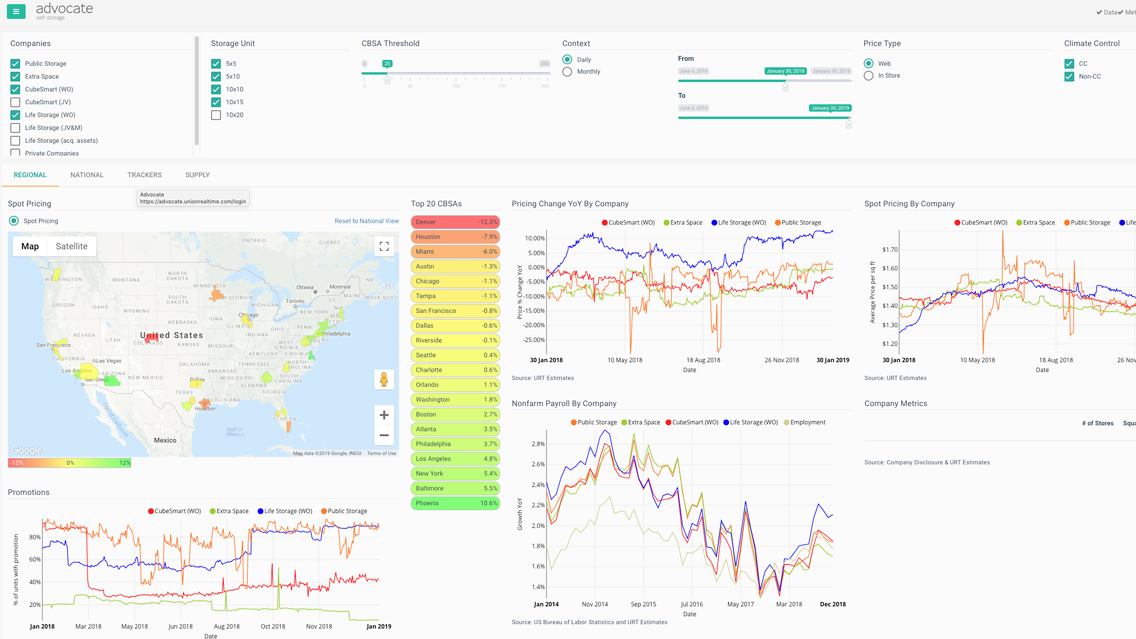Toggle Employment in Nonfarm Payroll legend
The height and width of the screenshot is (639, 1136).
804,422
